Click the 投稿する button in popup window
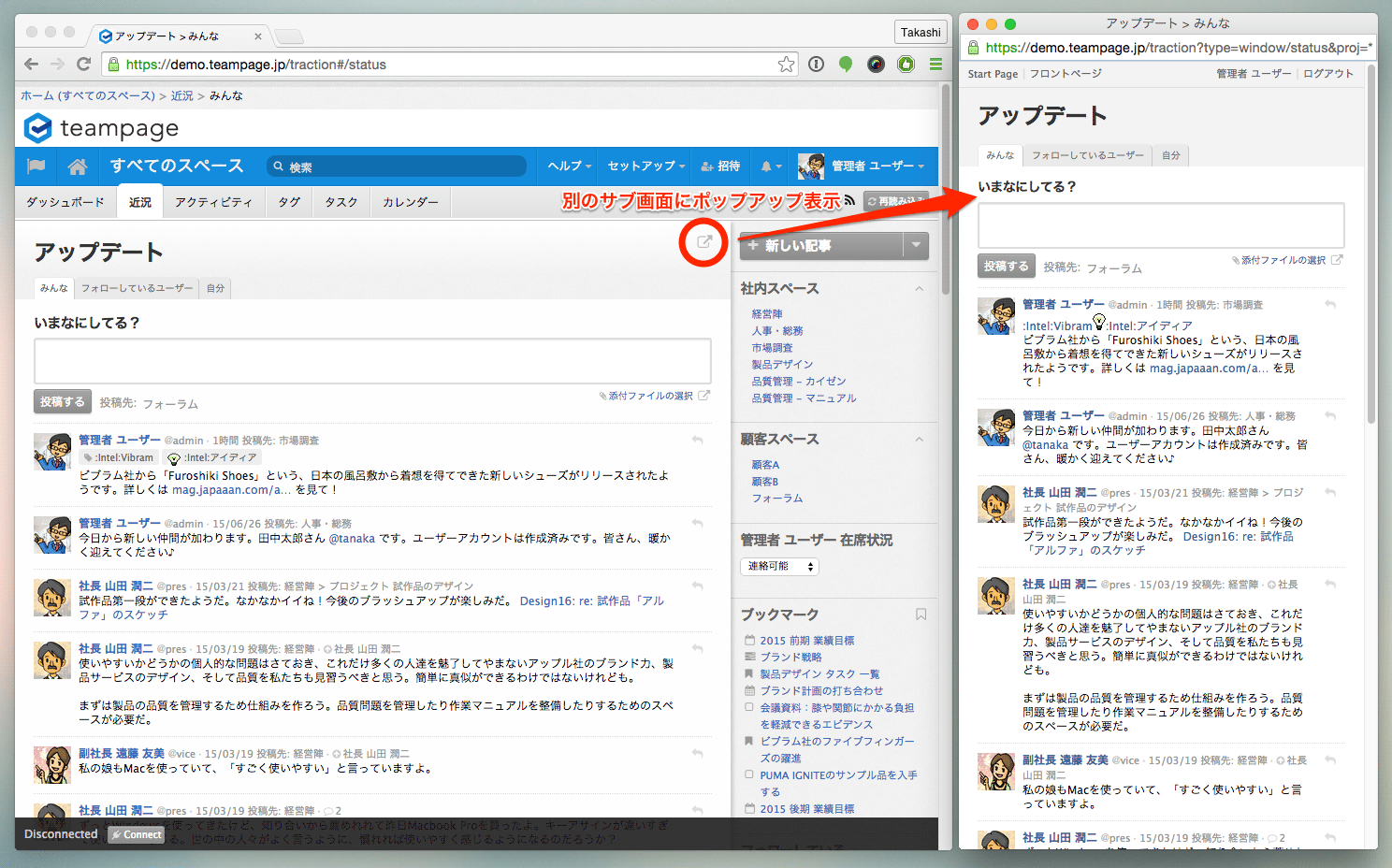Image resolution: width=1392 pixels, height=868 pixels. 1006,266
